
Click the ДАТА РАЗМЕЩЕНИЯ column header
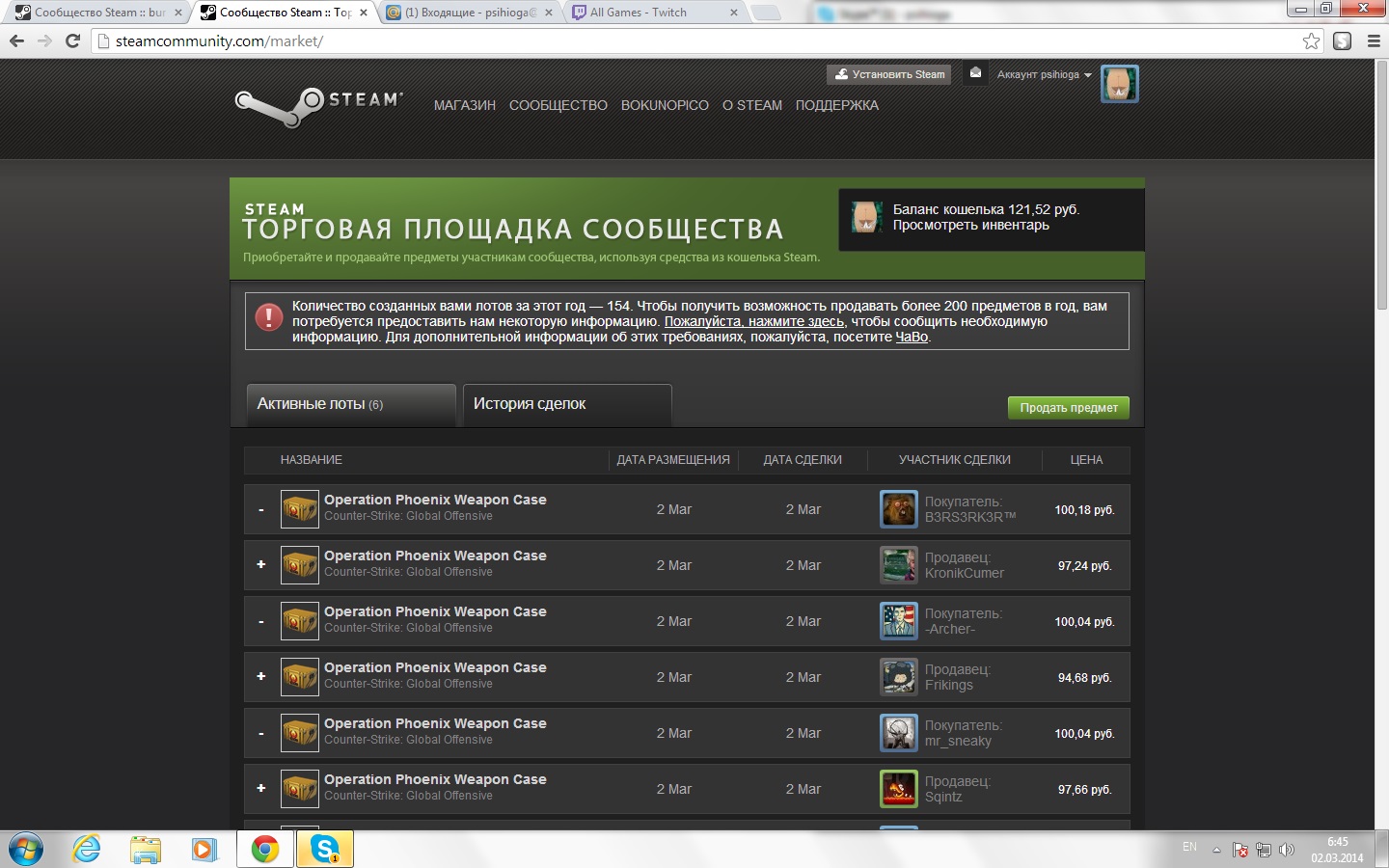(673, 460)
